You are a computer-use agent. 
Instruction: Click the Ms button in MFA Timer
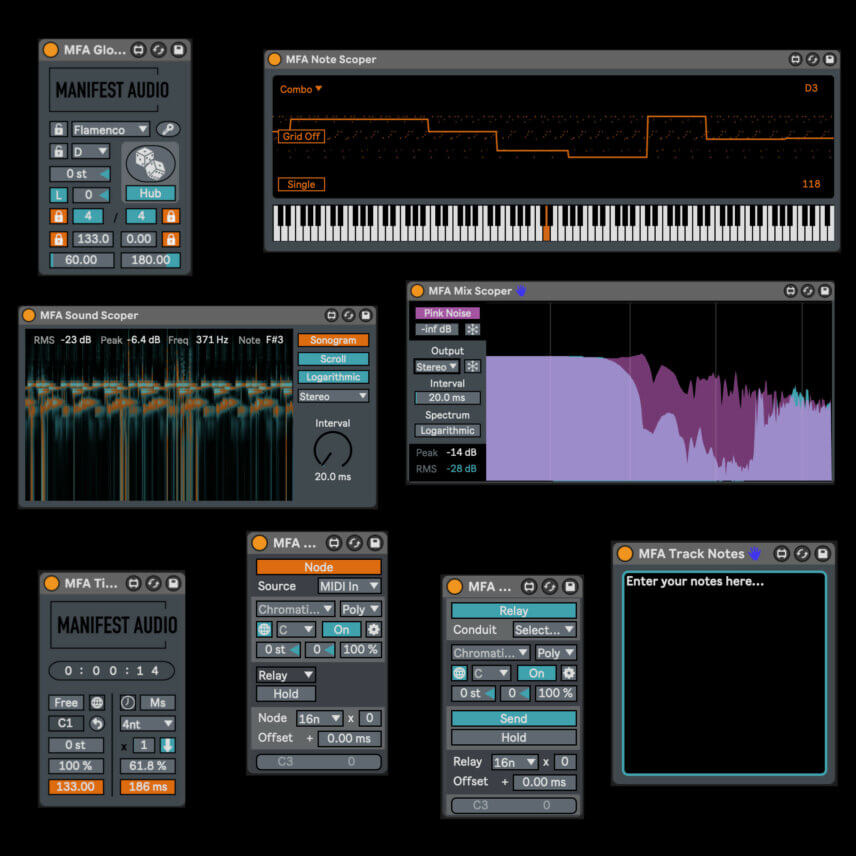click(x=158, y=703)
